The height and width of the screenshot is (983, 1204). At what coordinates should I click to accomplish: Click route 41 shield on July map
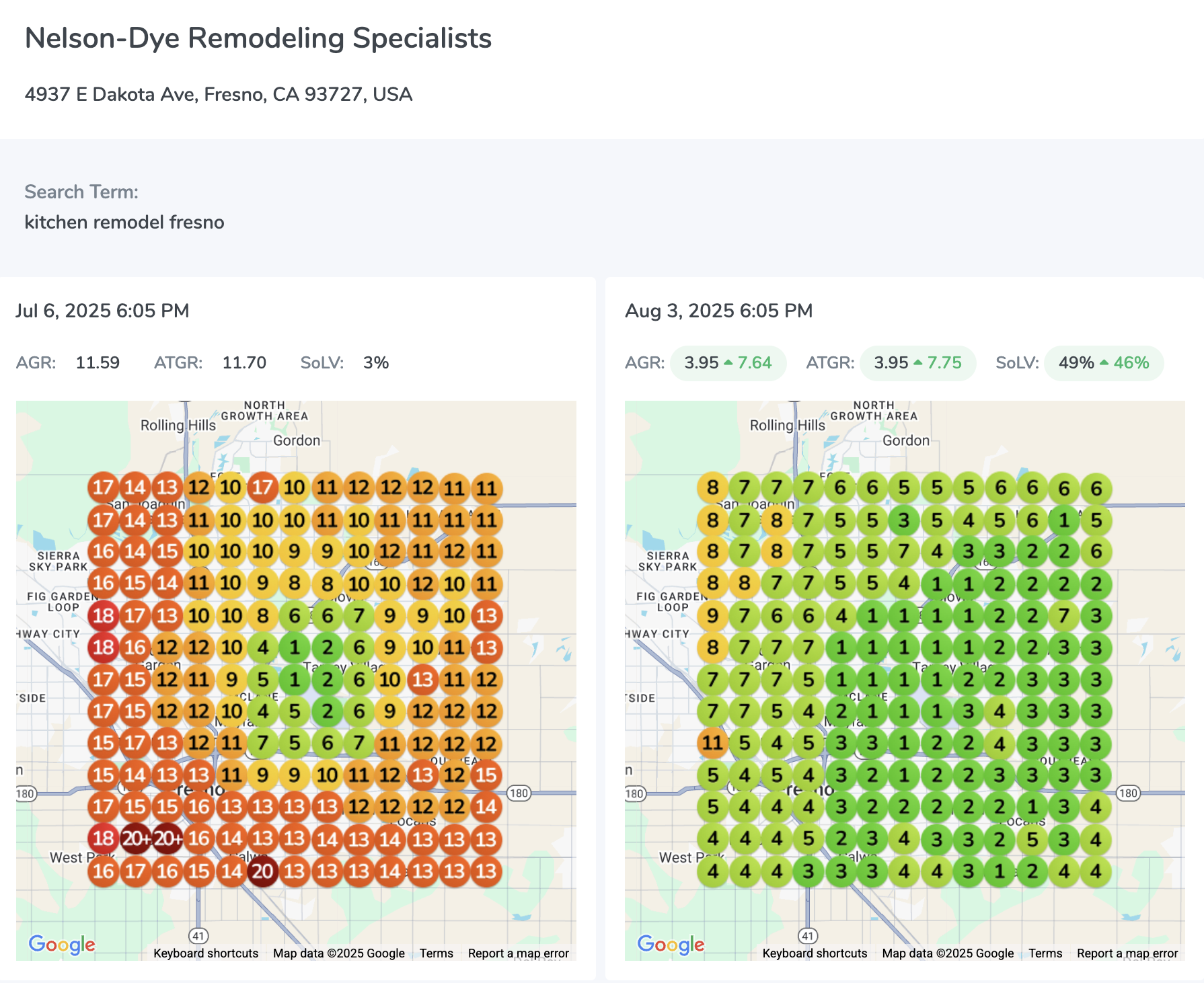coord(198,935)
